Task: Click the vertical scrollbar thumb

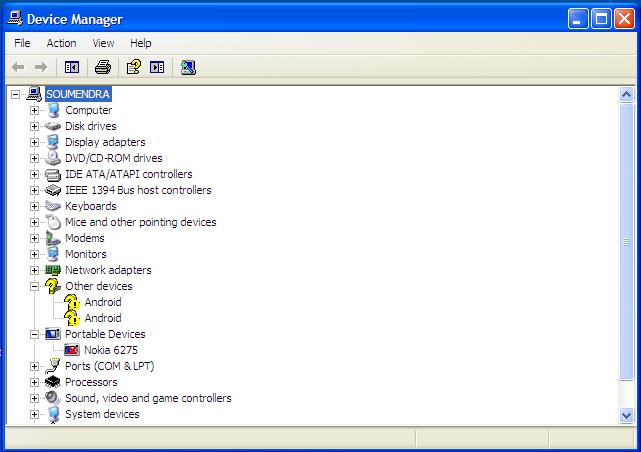Action: click(x=626, y=242)
